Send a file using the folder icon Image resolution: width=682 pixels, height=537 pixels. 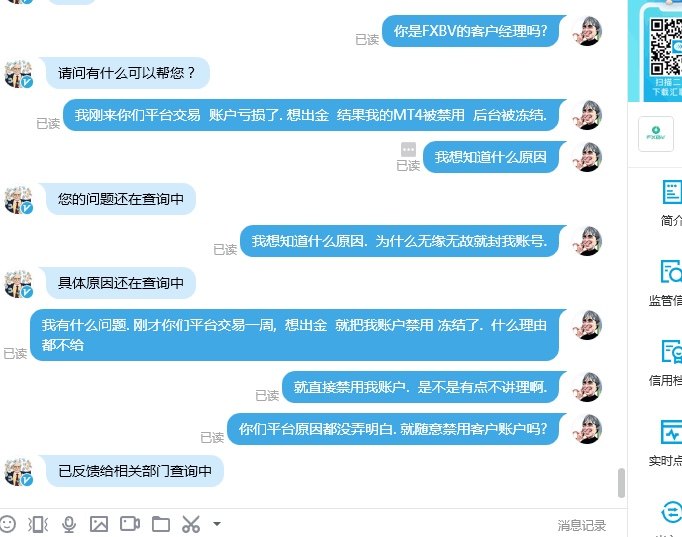(160, 524)
